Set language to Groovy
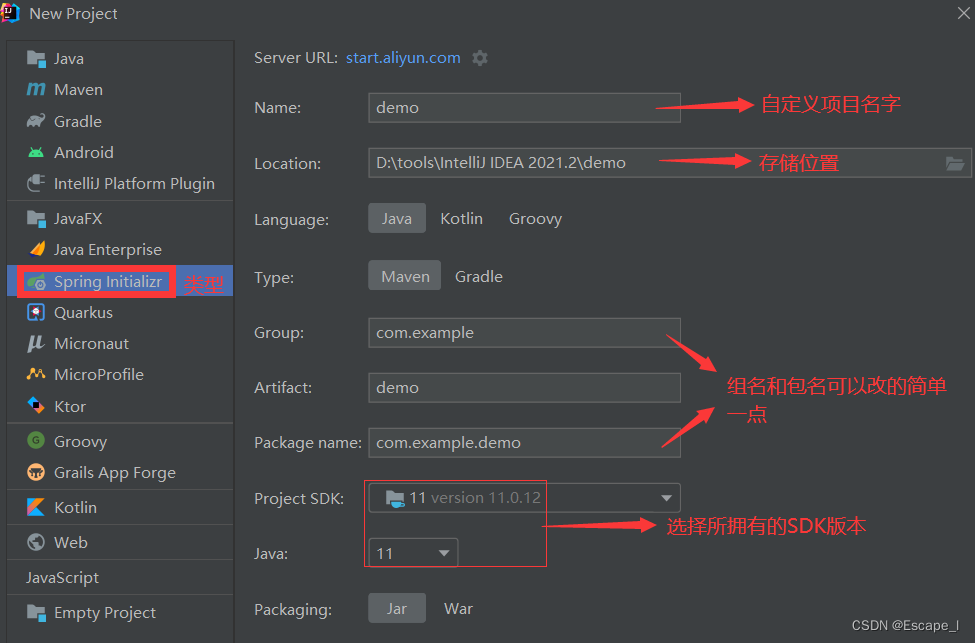 click(x=535, y=218)
